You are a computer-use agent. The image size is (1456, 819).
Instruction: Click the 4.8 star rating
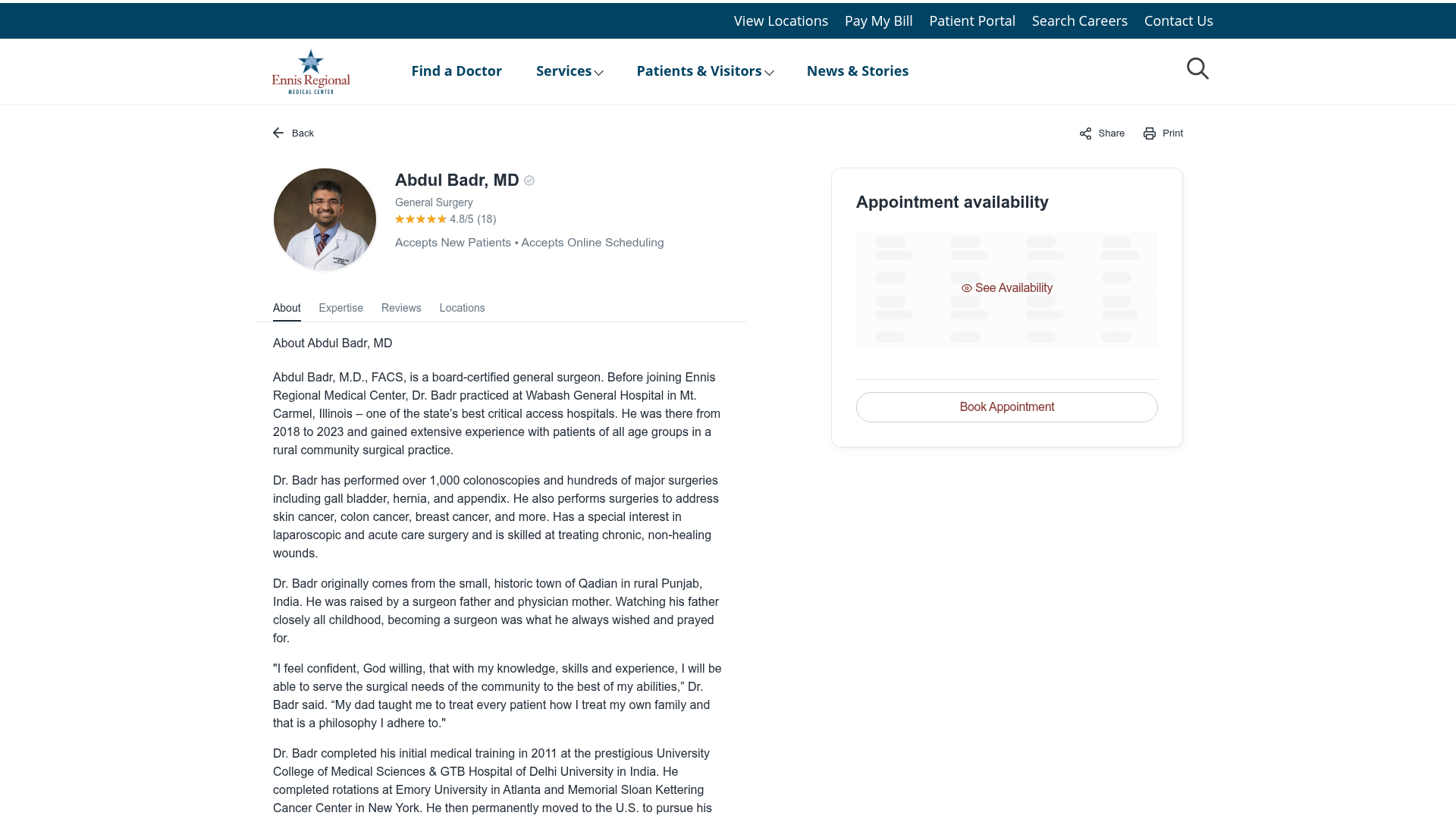coord(445,219)
